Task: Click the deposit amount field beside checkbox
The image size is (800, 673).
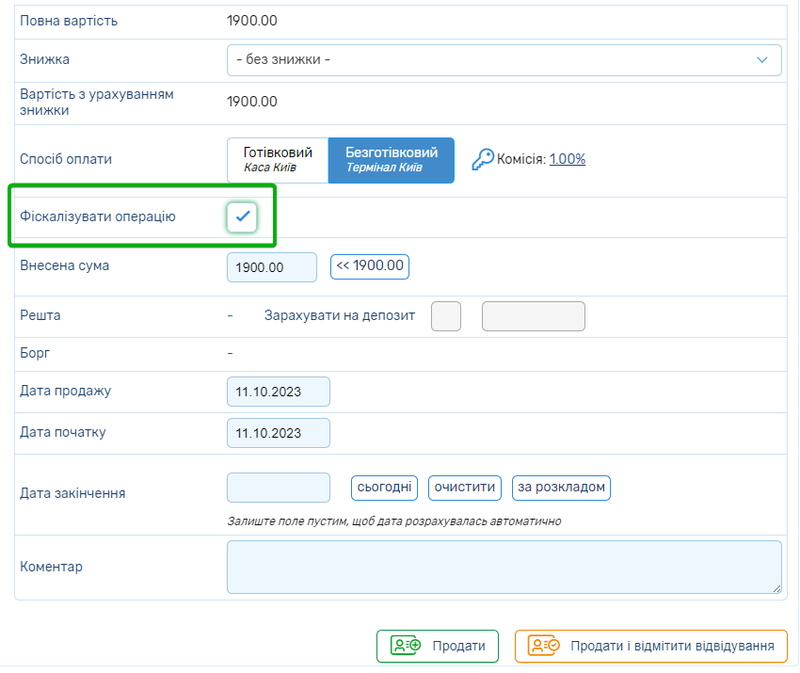Action: point(533,316)
